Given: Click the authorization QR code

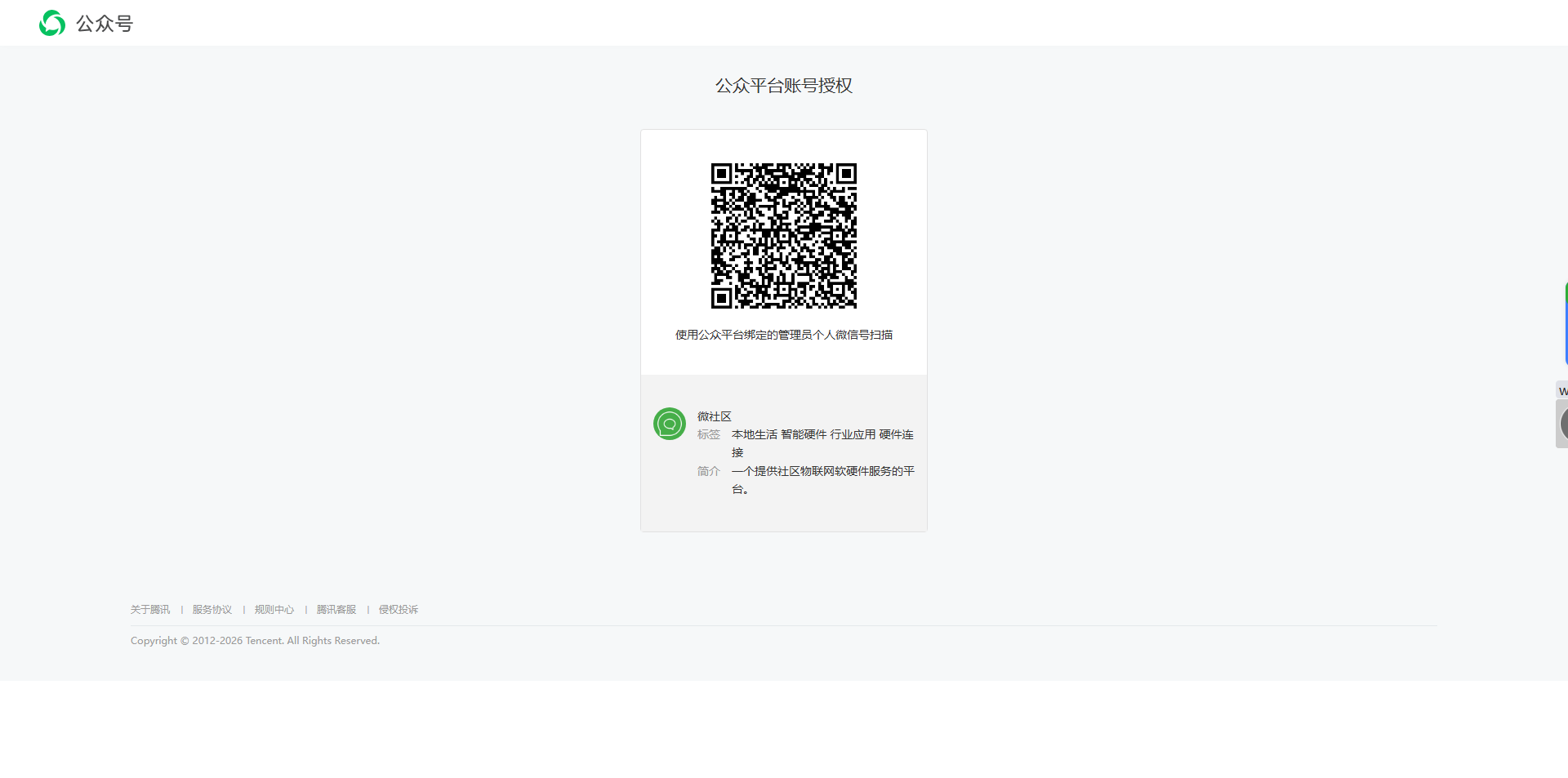Looking at the screenshot, I should (784, 236).
